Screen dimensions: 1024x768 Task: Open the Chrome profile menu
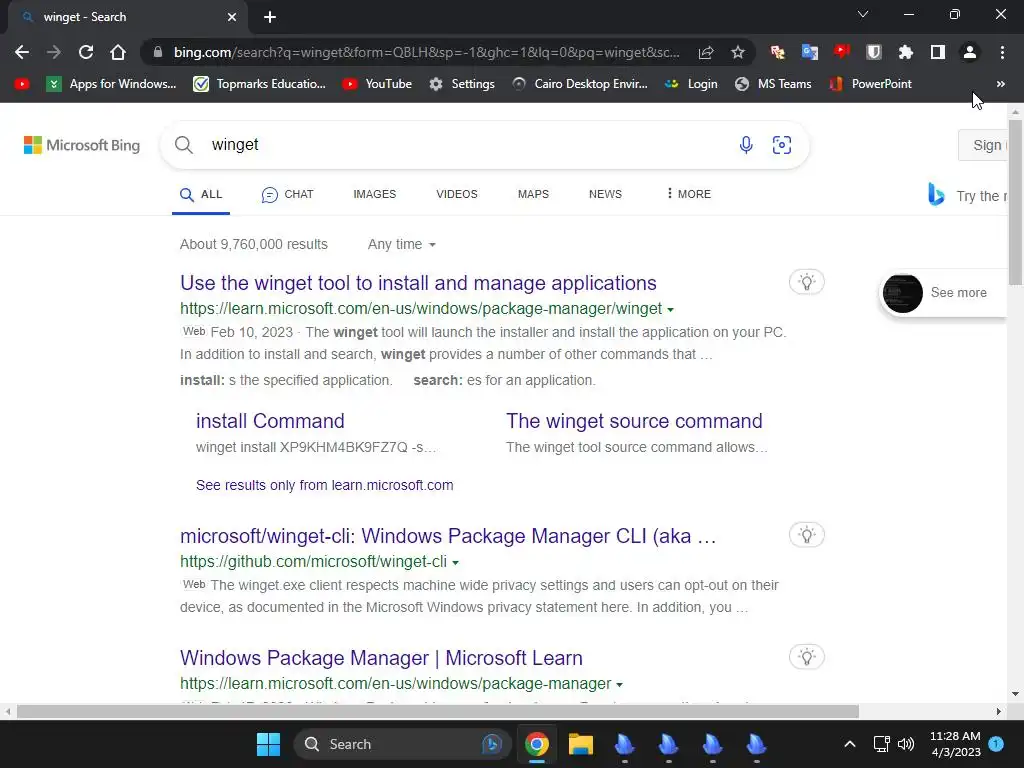970,52
